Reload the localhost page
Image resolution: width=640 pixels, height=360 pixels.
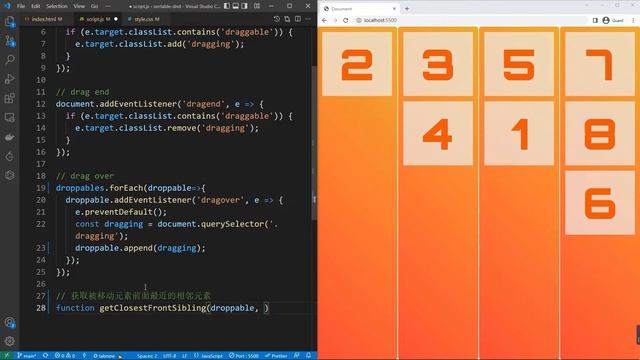[x=346, y=20]
